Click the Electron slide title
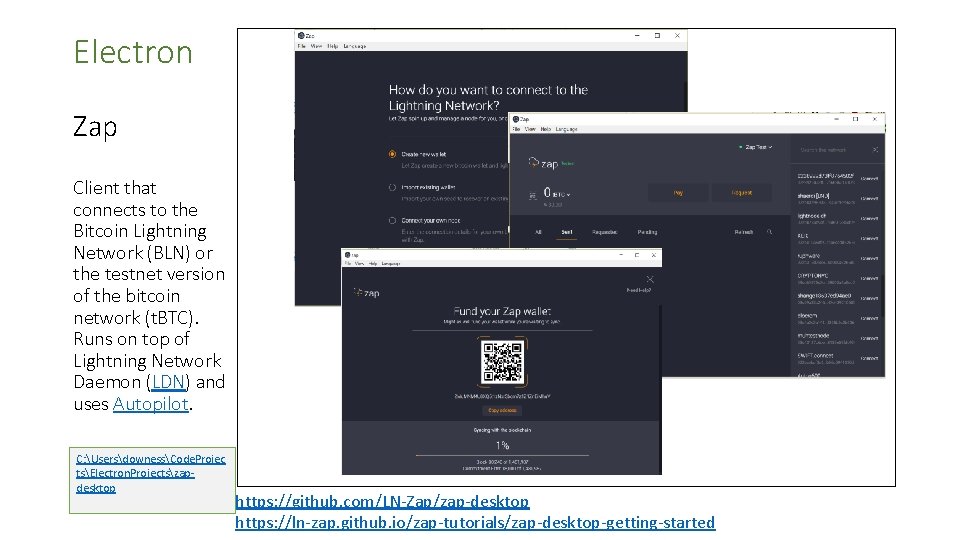Screen dimensions: 960x540 133,51
